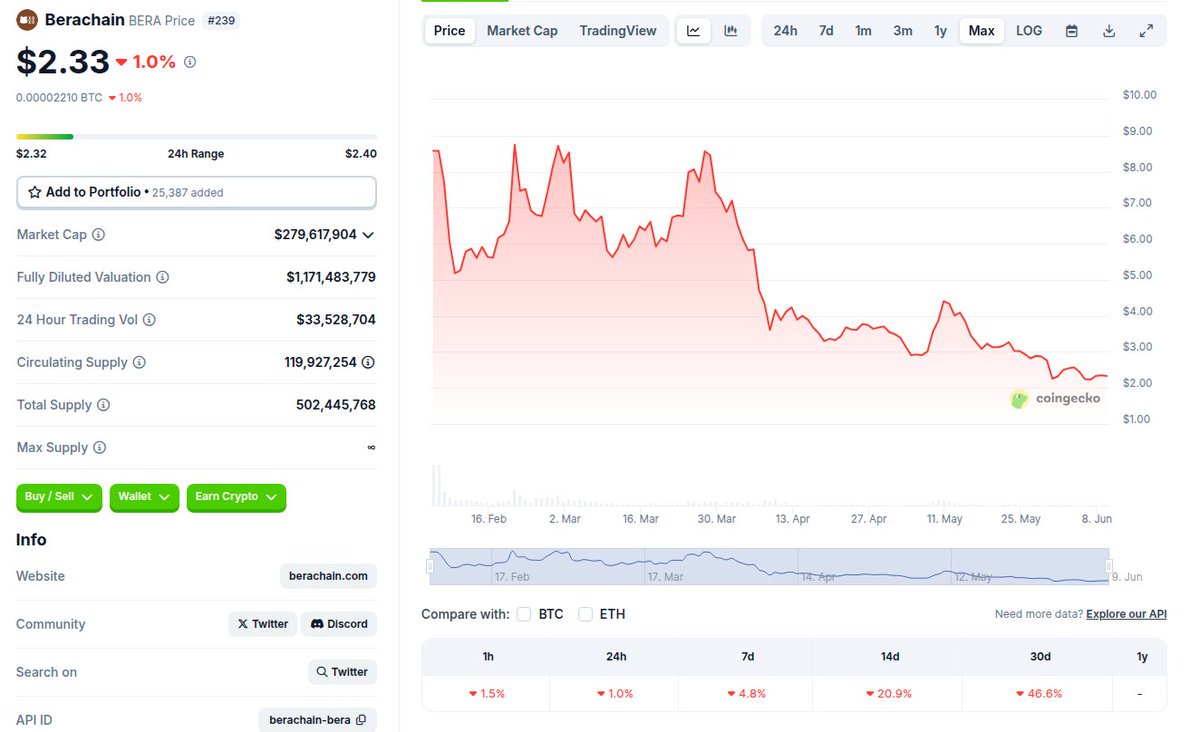Viewport: 1200px width, 732px height.
Task: Click the 7d column header in performance table
Action: pos(748,656)
